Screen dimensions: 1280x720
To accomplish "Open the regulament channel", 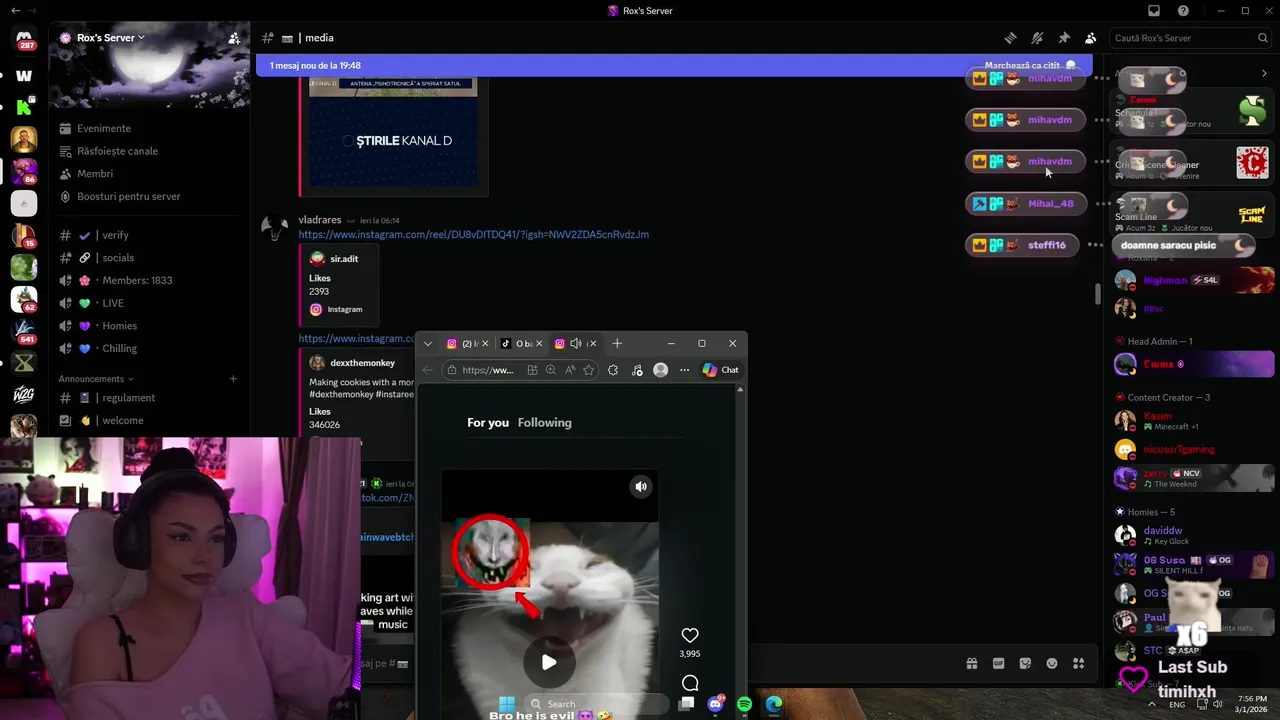I will click(150, 398).
